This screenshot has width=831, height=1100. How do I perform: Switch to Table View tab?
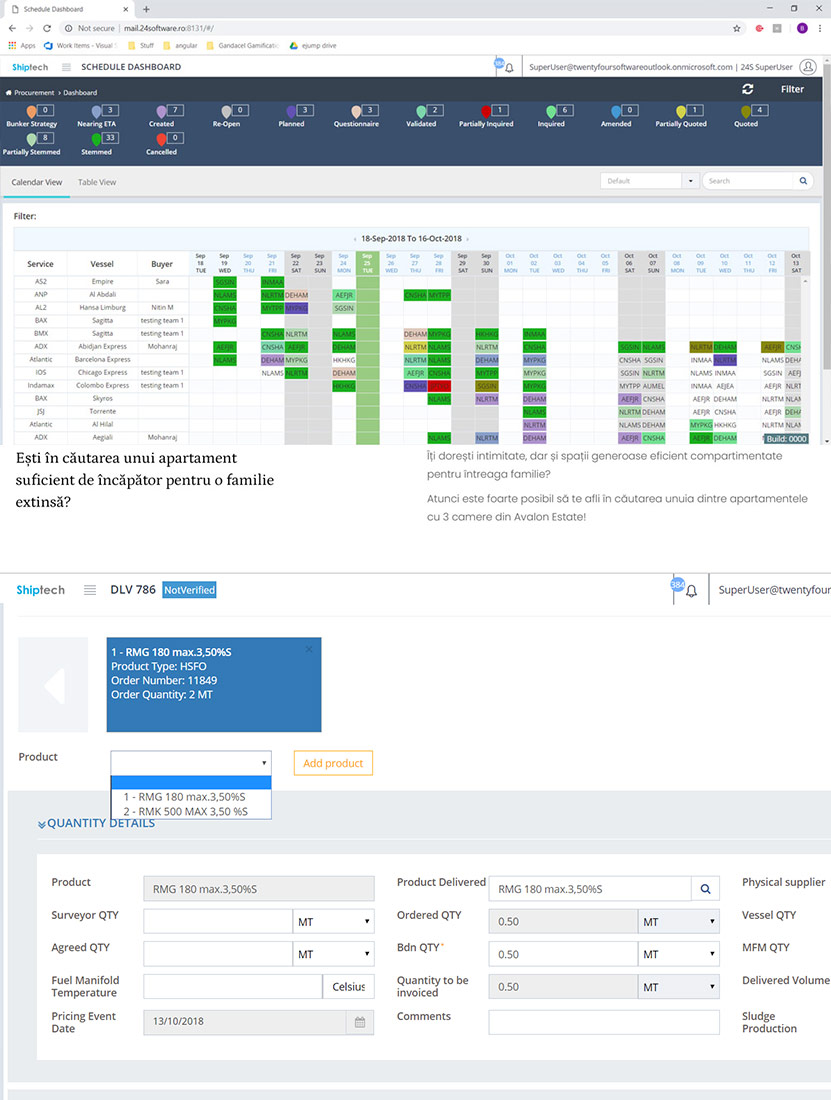[97, 182]
